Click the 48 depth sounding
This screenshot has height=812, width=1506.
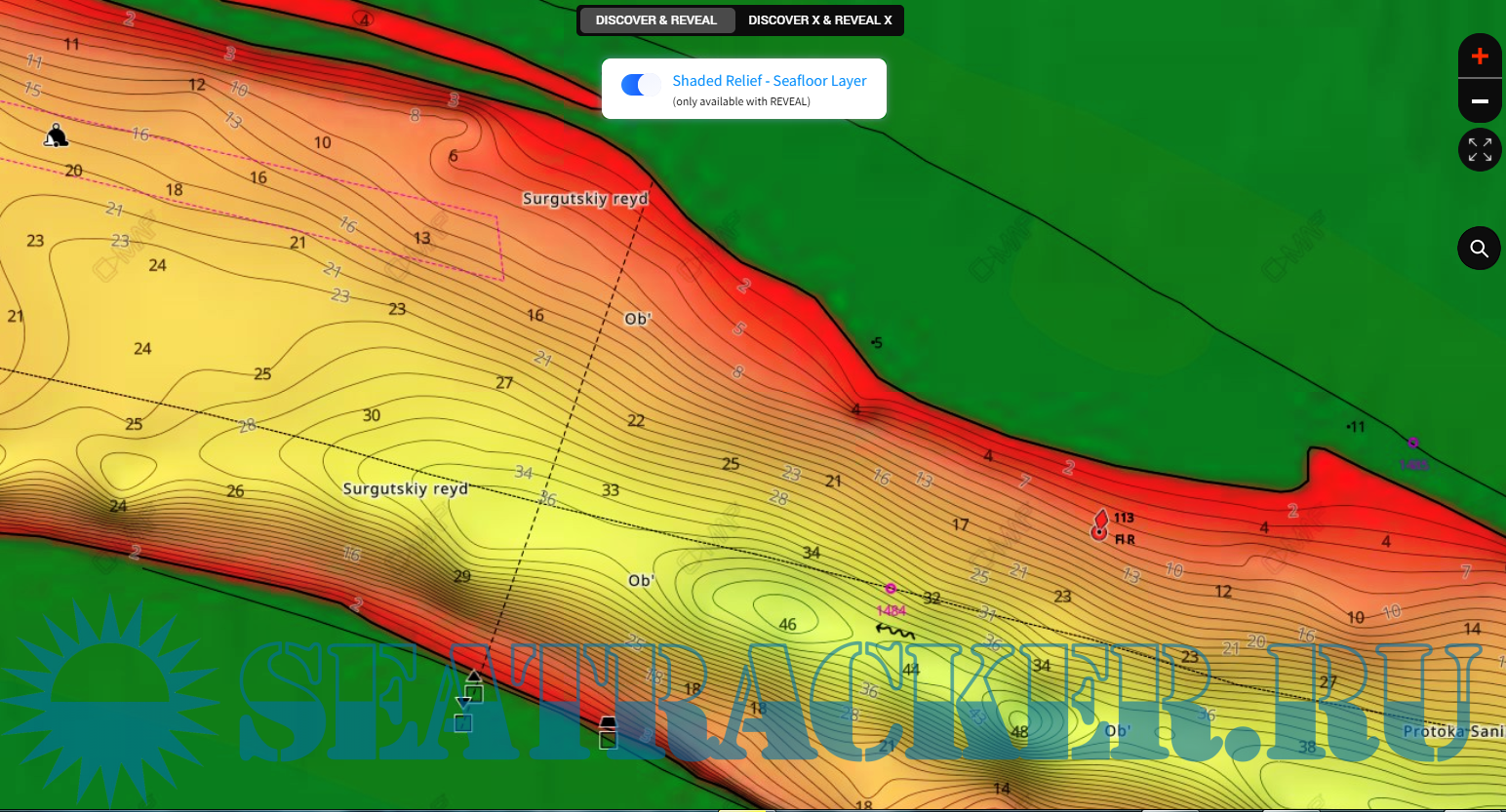pos(1019,732)
